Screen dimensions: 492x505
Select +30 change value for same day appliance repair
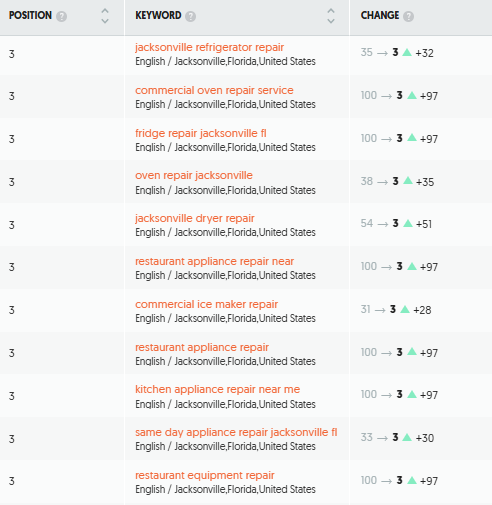click(425, 438)
